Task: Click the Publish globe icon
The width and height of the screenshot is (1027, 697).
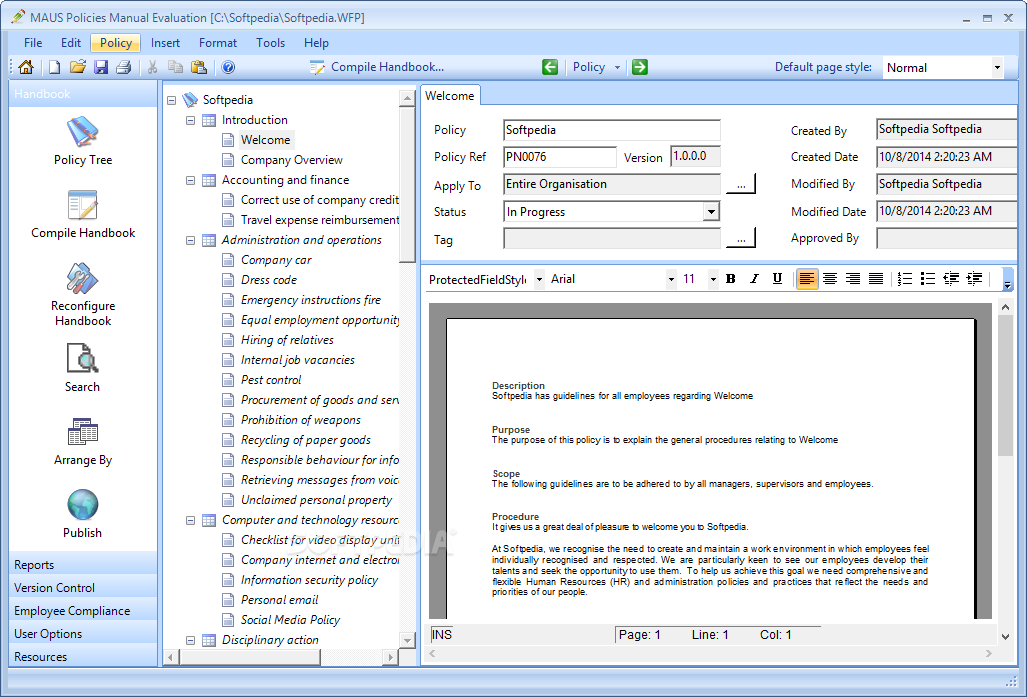Action: pyautogui.click(x=83, y=514)
